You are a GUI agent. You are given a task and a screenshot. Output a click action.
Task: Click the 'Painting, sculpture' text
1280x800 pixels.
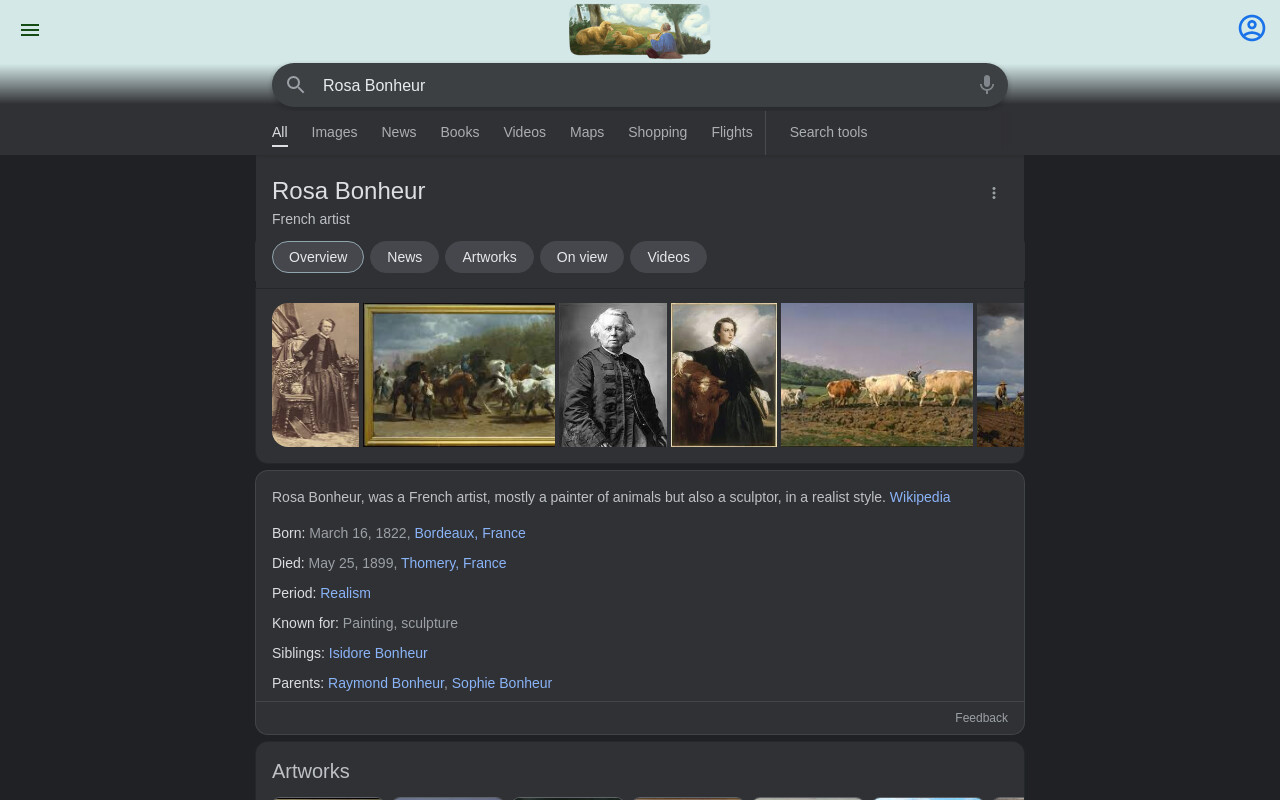click(x=400, y=623)
